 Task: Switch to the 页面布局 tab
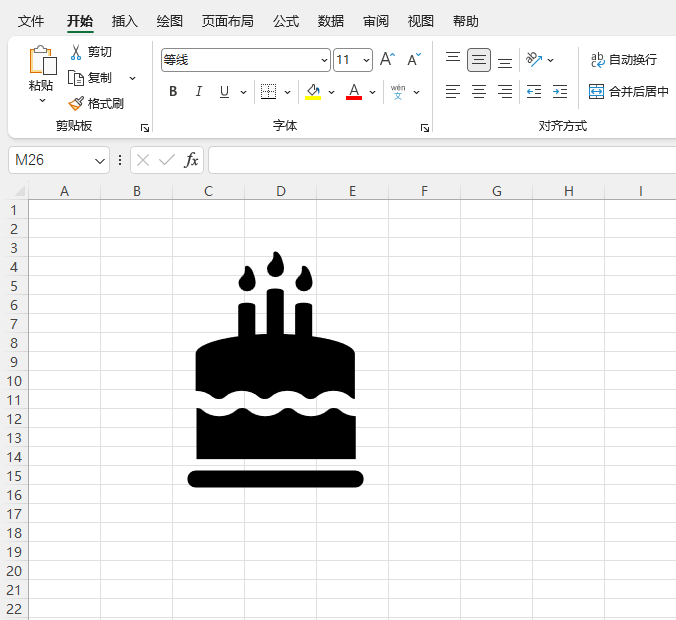[x=228, y=21]
